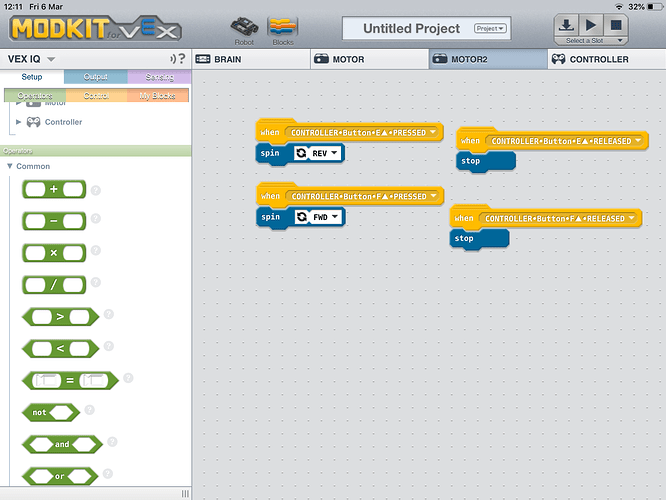Image resolution: width=666 pixels, height=500 pixels.
Task: Show help for the division block
Action: coord(96,282)
